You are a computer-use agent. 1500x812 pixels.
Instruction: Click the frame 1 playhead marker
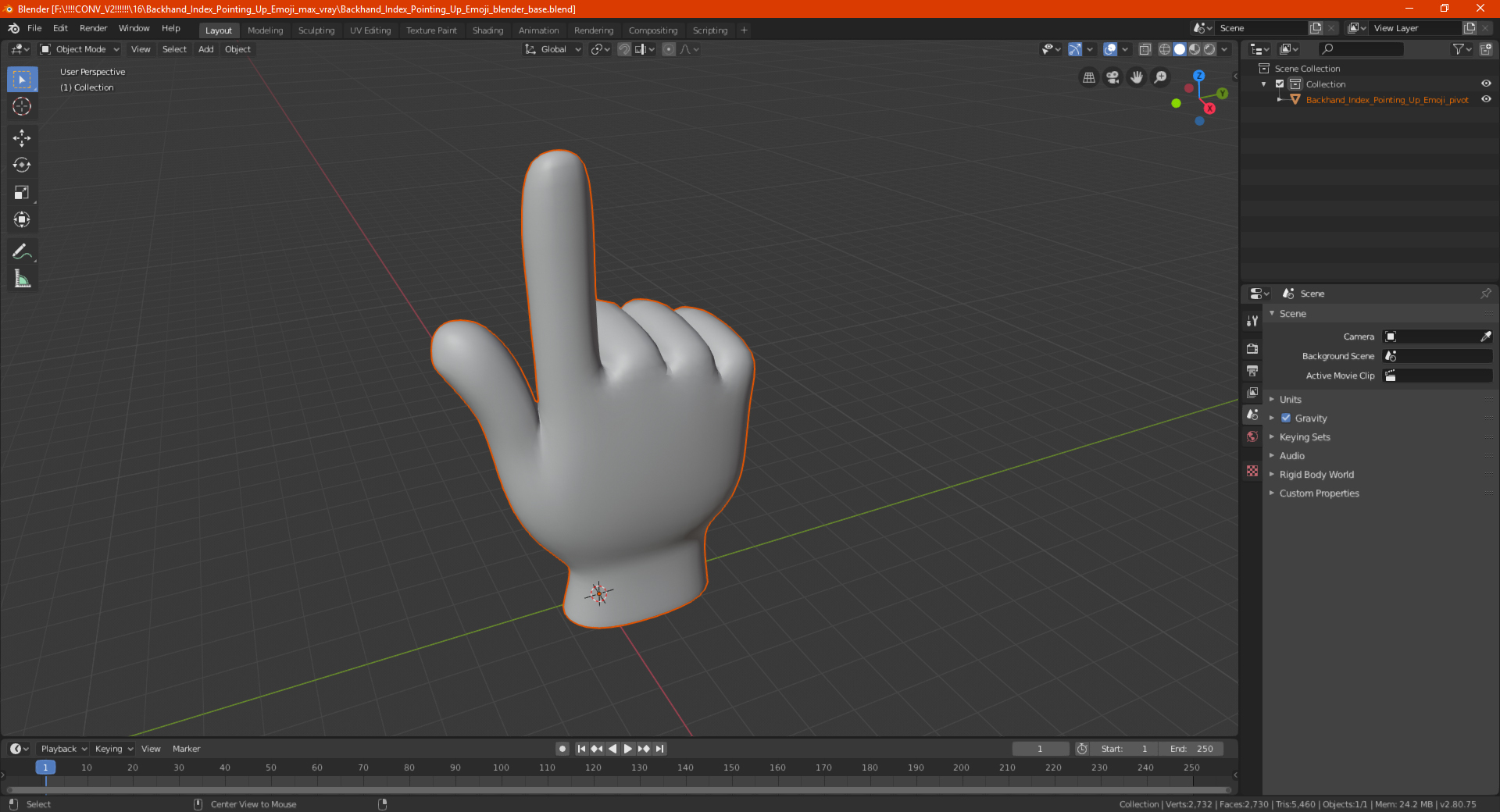coord(45,767)
